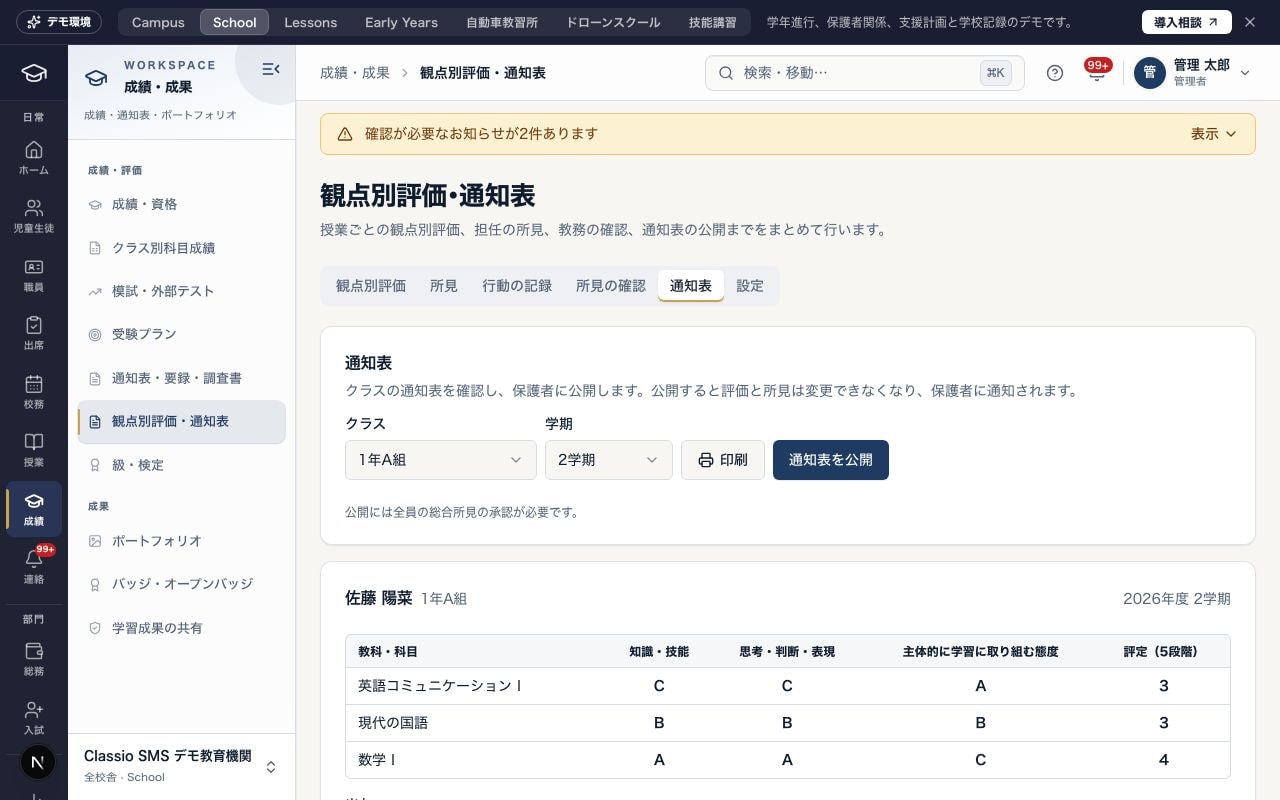Open 出席 attendance icon
The image size is (1280, 800).
click(34, 333)
